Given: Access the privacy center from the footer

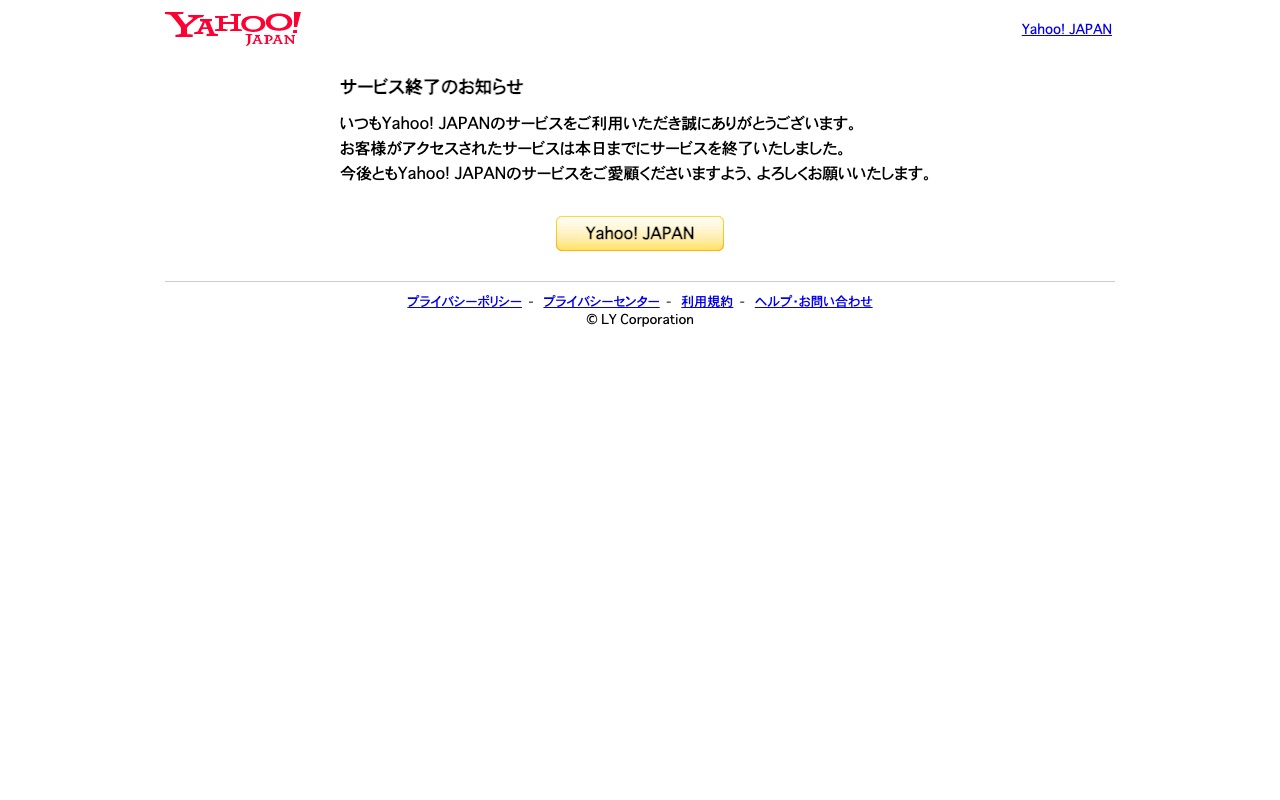Looking at the screenshot, I should click(600, 301).
